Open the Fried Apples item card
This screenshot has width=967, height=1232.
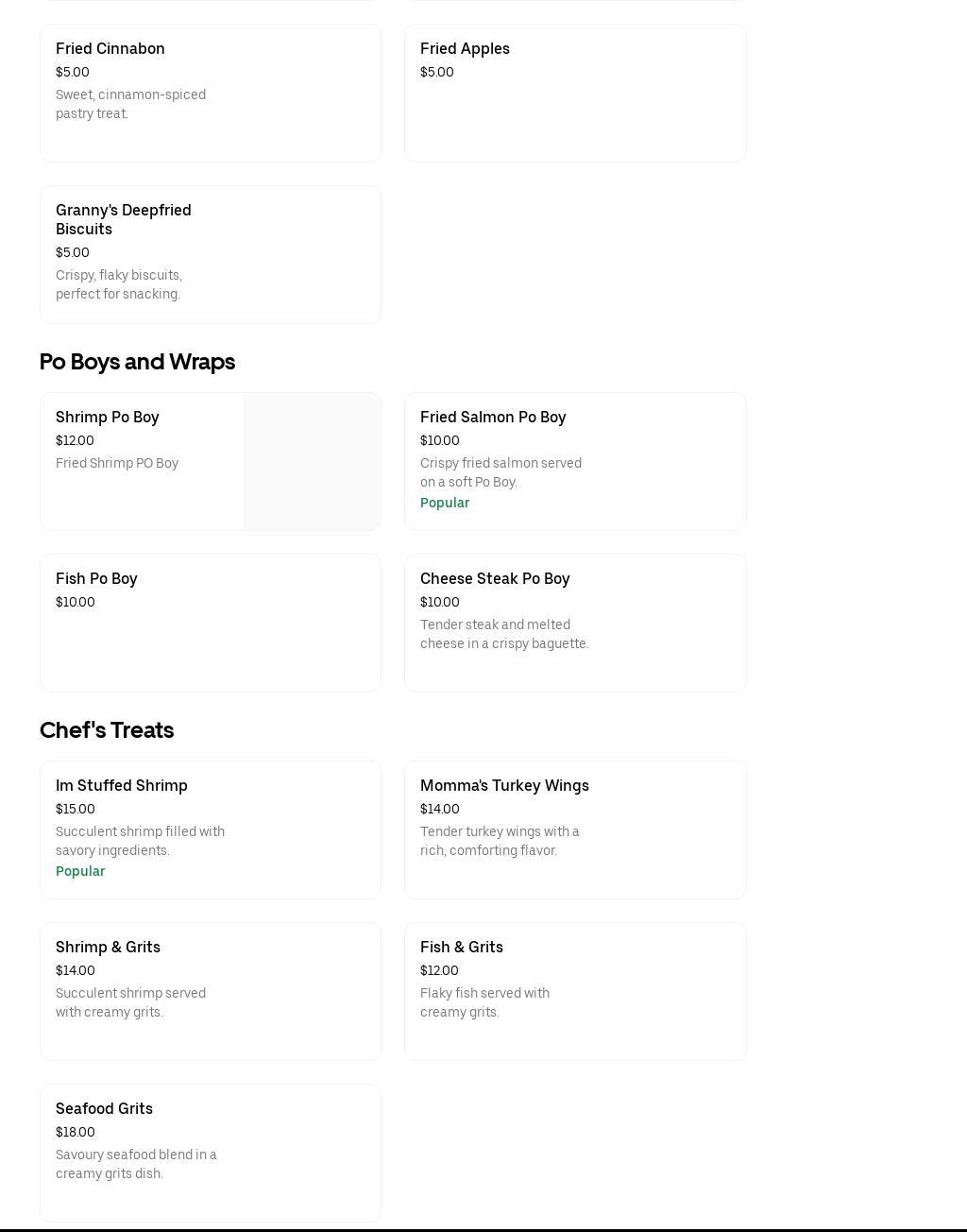574,93
